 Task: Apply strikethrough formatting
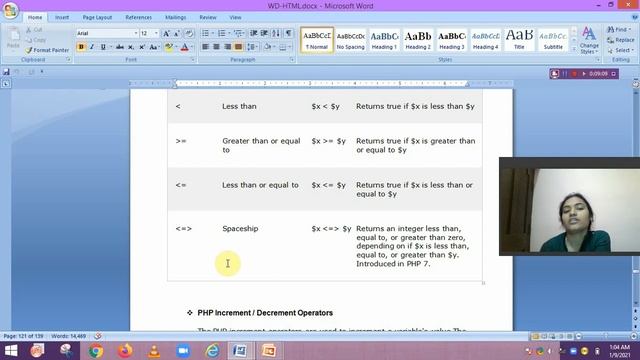120,47
